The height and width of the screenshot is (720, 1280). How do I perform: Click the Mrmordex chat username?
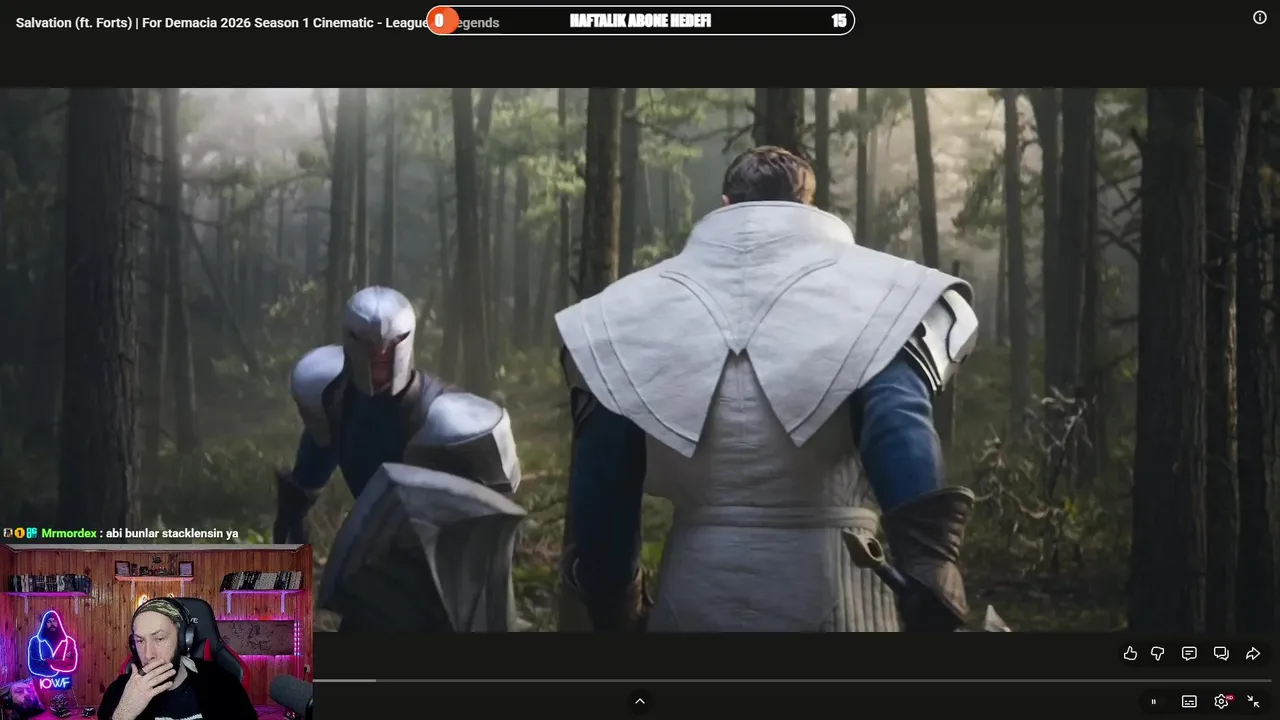(69, 534)
